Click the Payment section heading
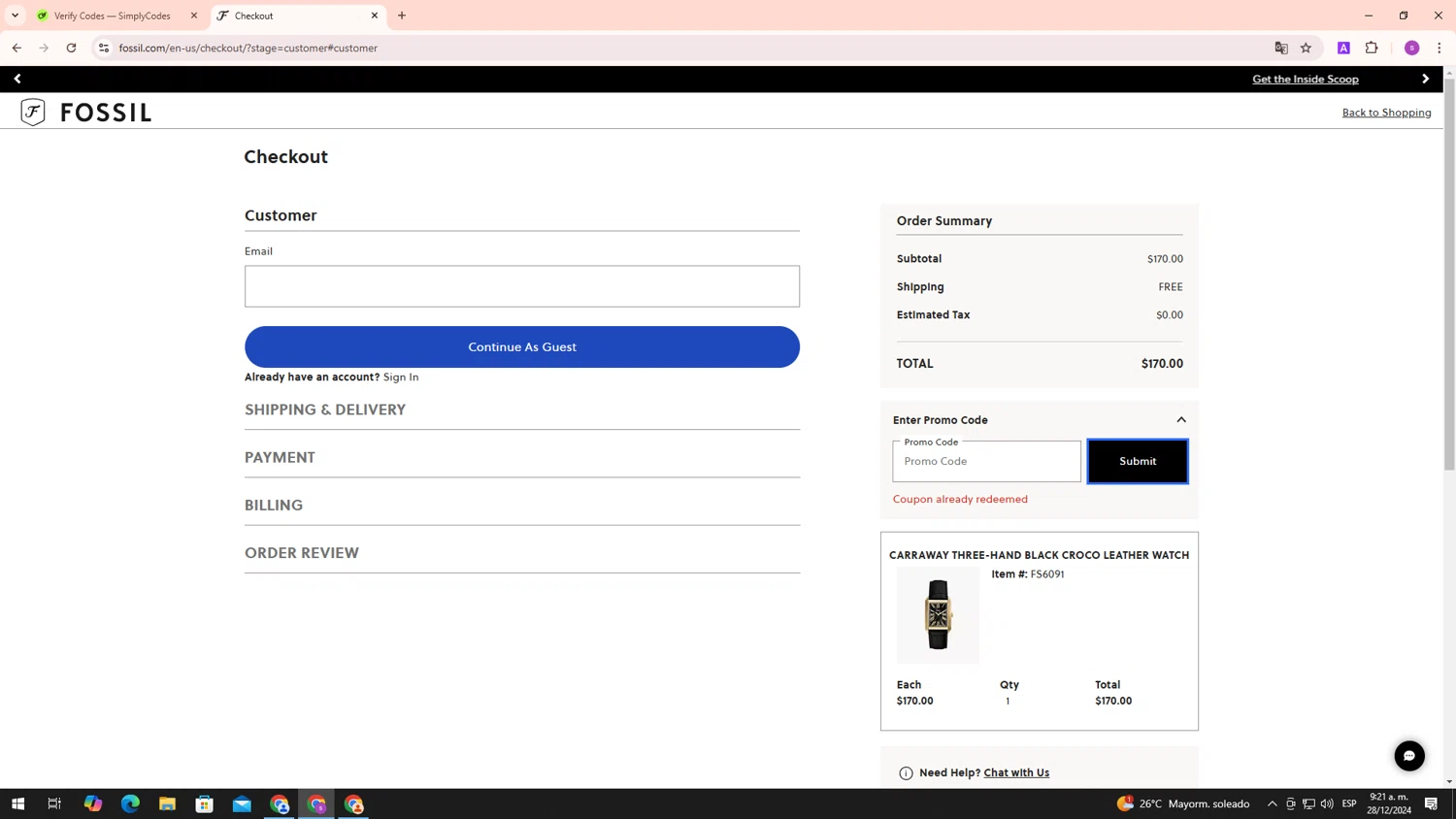The width and height of the screenshot is (1456, 819). [x=280, y=457]
